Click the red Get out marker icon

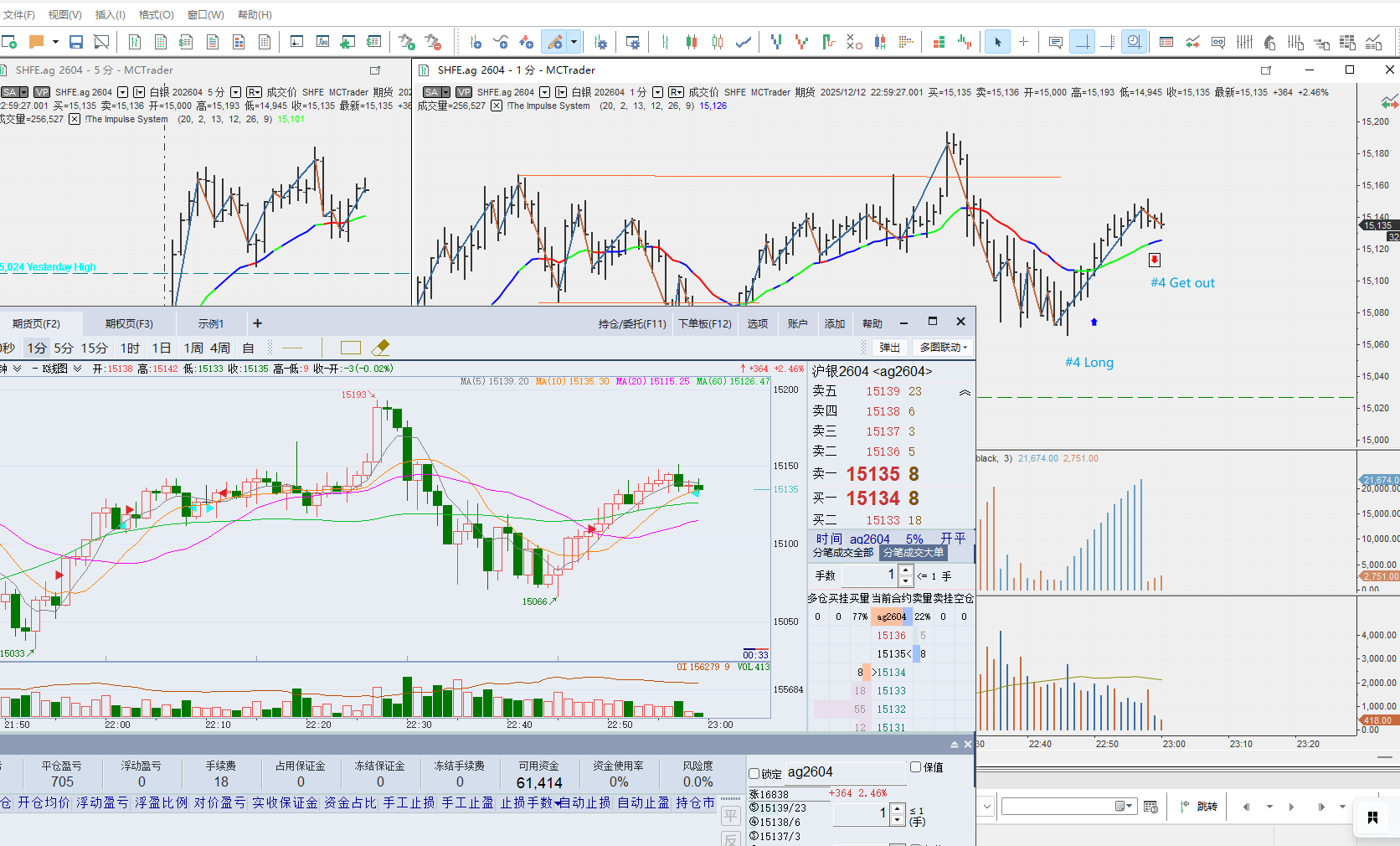click(1155, 261)
